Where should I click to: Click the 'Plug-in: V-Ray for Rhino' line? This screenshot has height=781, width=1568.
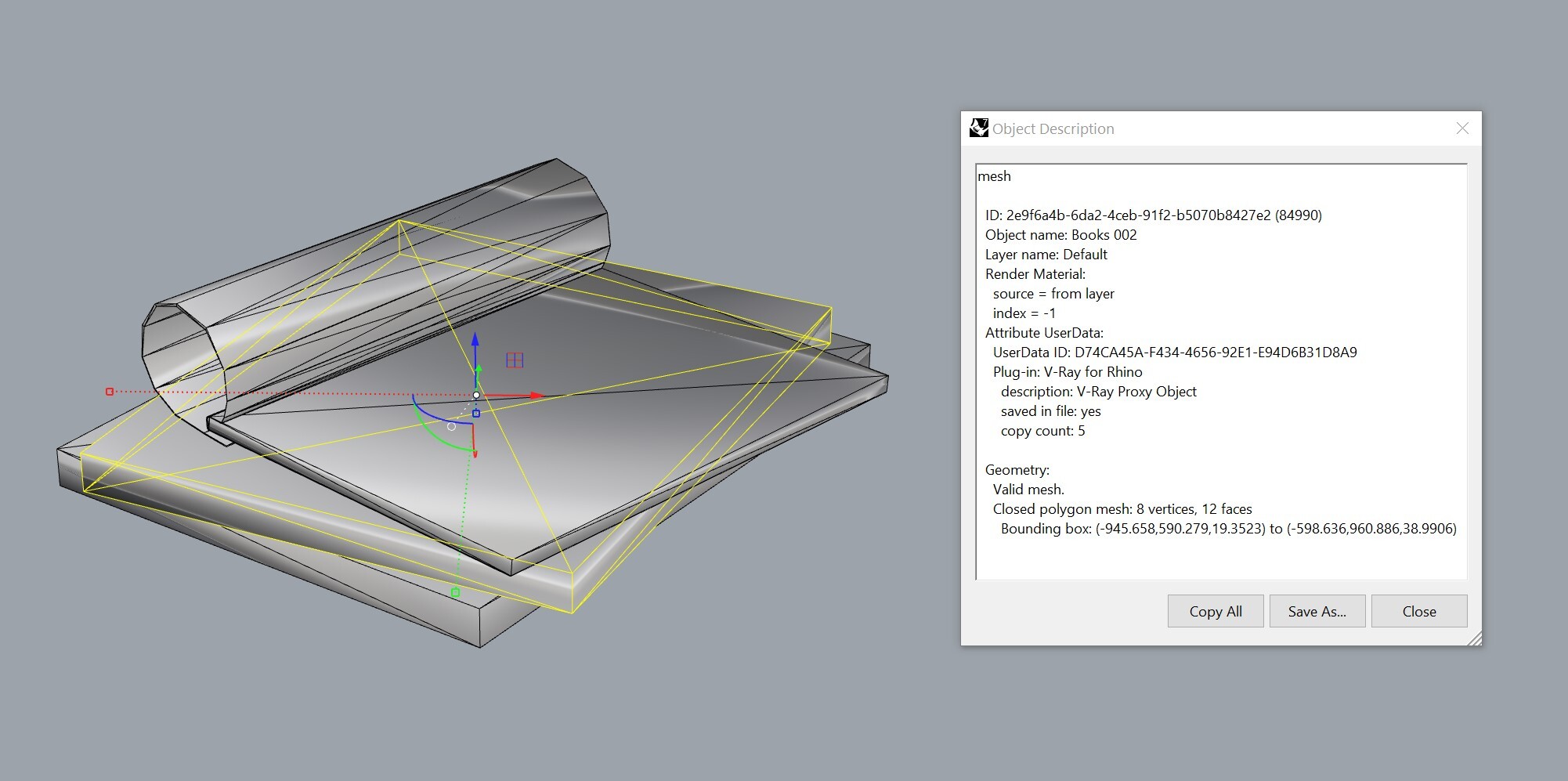point(1068,372)
